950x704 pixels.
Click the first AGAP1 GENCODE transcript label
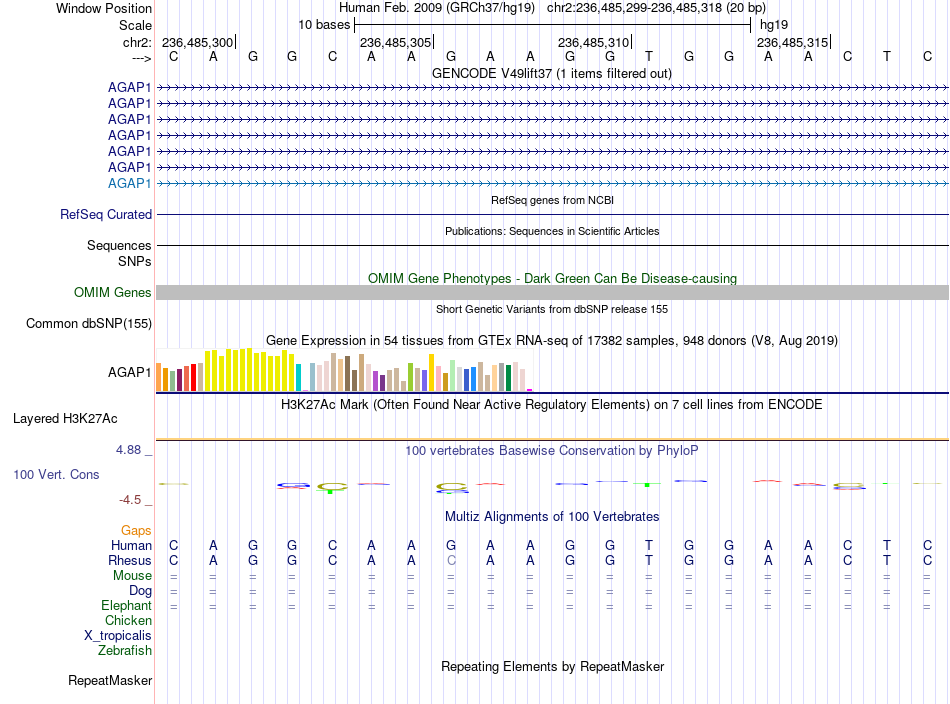tap(129, 87)
